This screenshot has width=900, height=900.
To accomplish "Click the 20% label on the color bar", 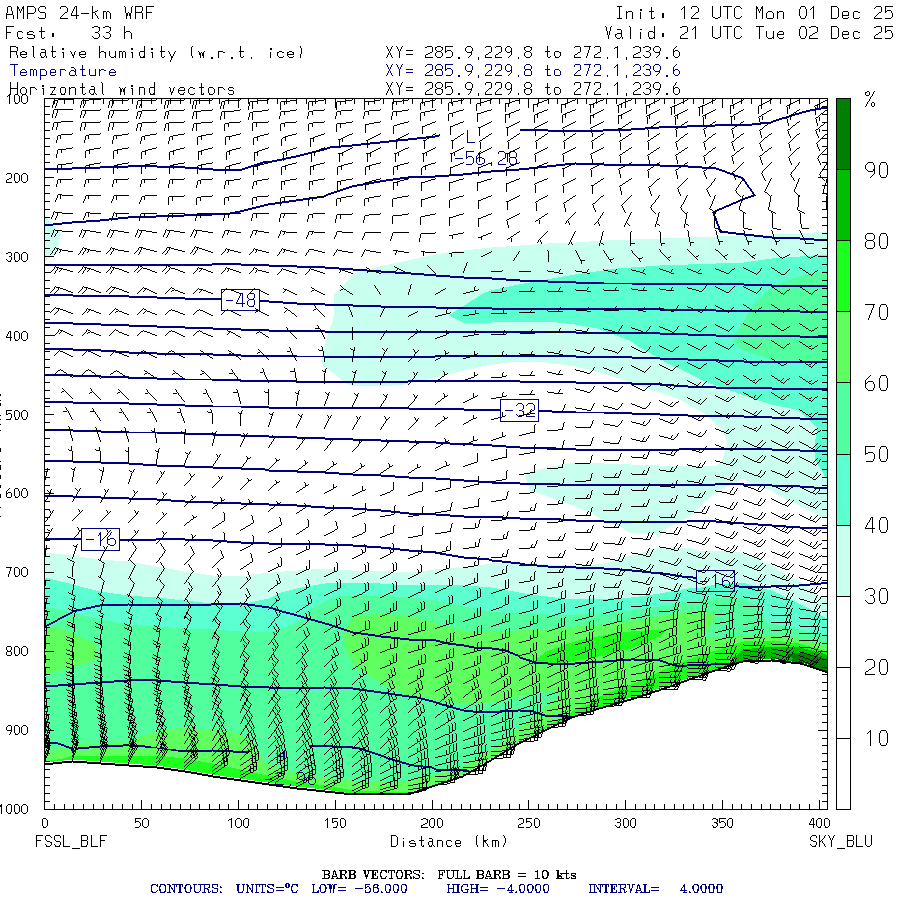I will tap(876, 668).
